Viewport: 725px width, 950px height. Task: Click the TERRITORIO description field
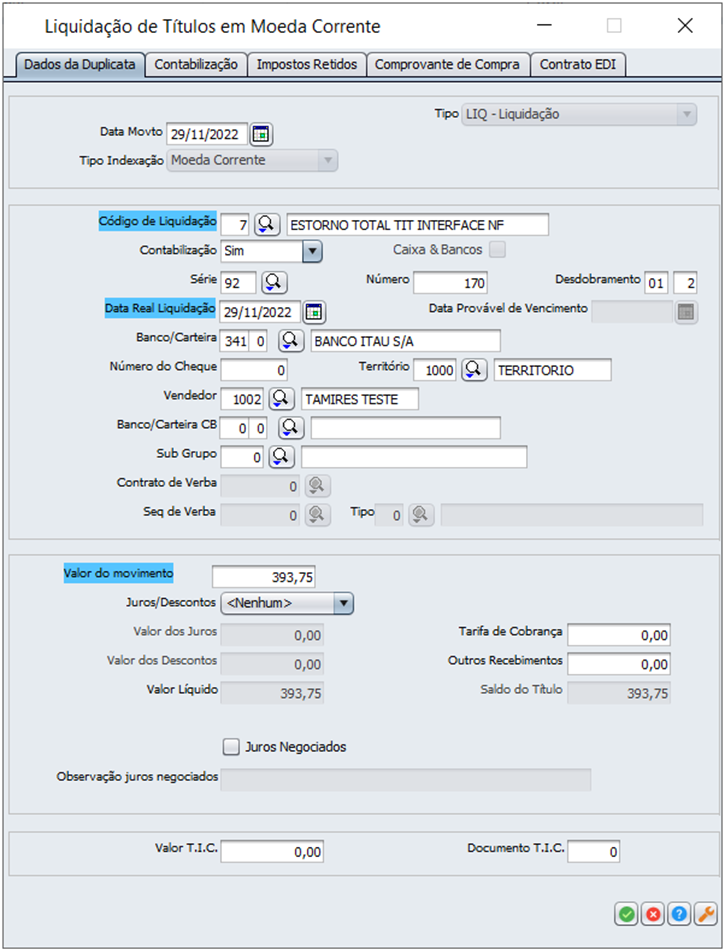point(552,370)
